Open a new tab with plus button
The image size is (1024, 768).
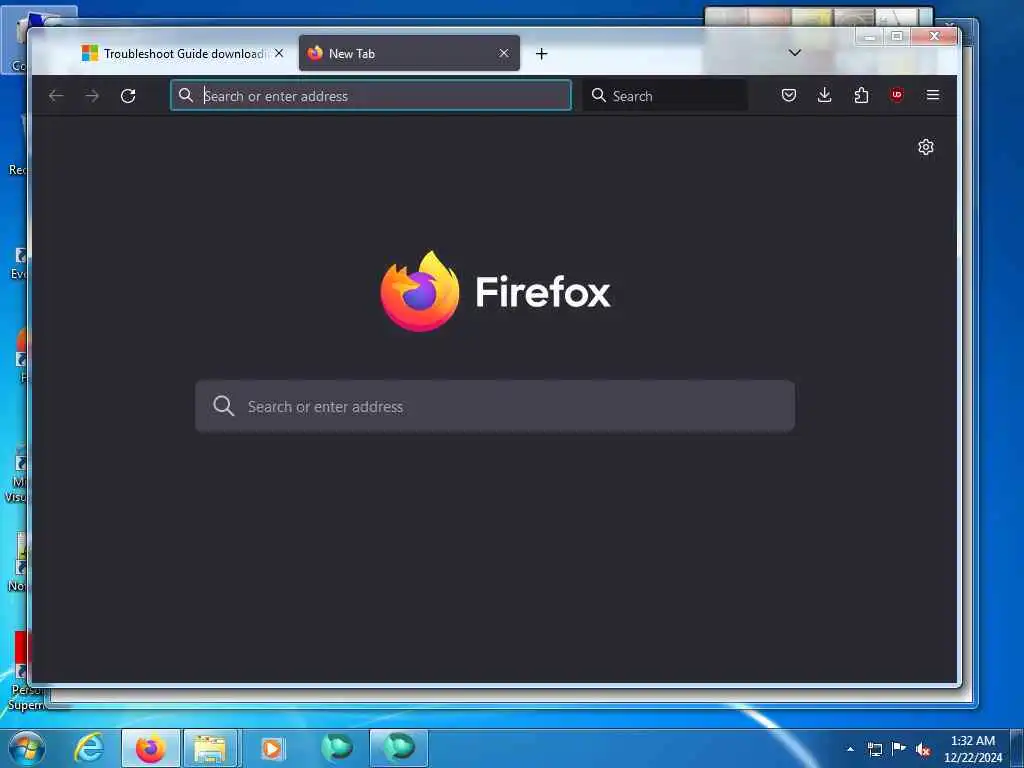click(x=541, y=54)
